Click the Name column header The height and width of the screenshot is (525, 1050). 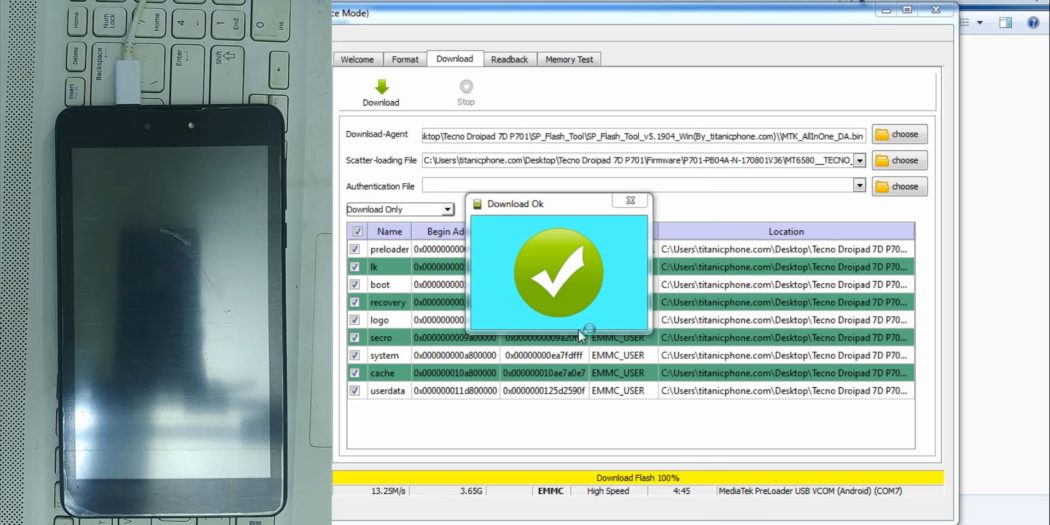click(x=390, y=232)
